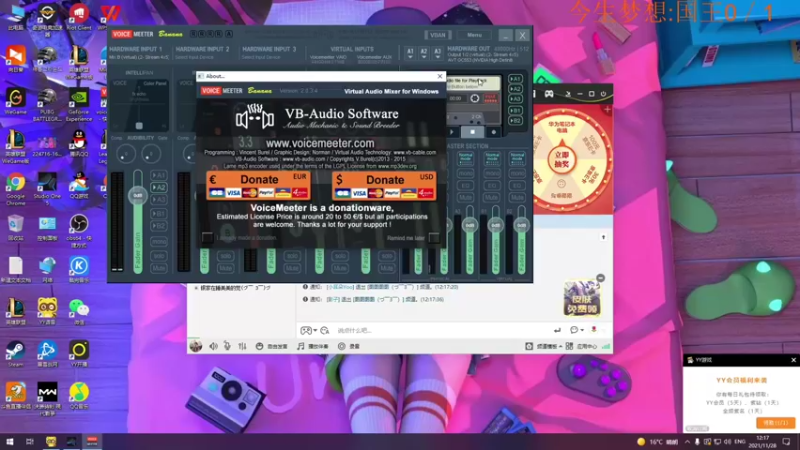The width and height of the screenshot is (800, 450).
Task: Toggle A1 bus on Hardware Input 1 strip
Action: pyautogui.click(x=159, y=176)
